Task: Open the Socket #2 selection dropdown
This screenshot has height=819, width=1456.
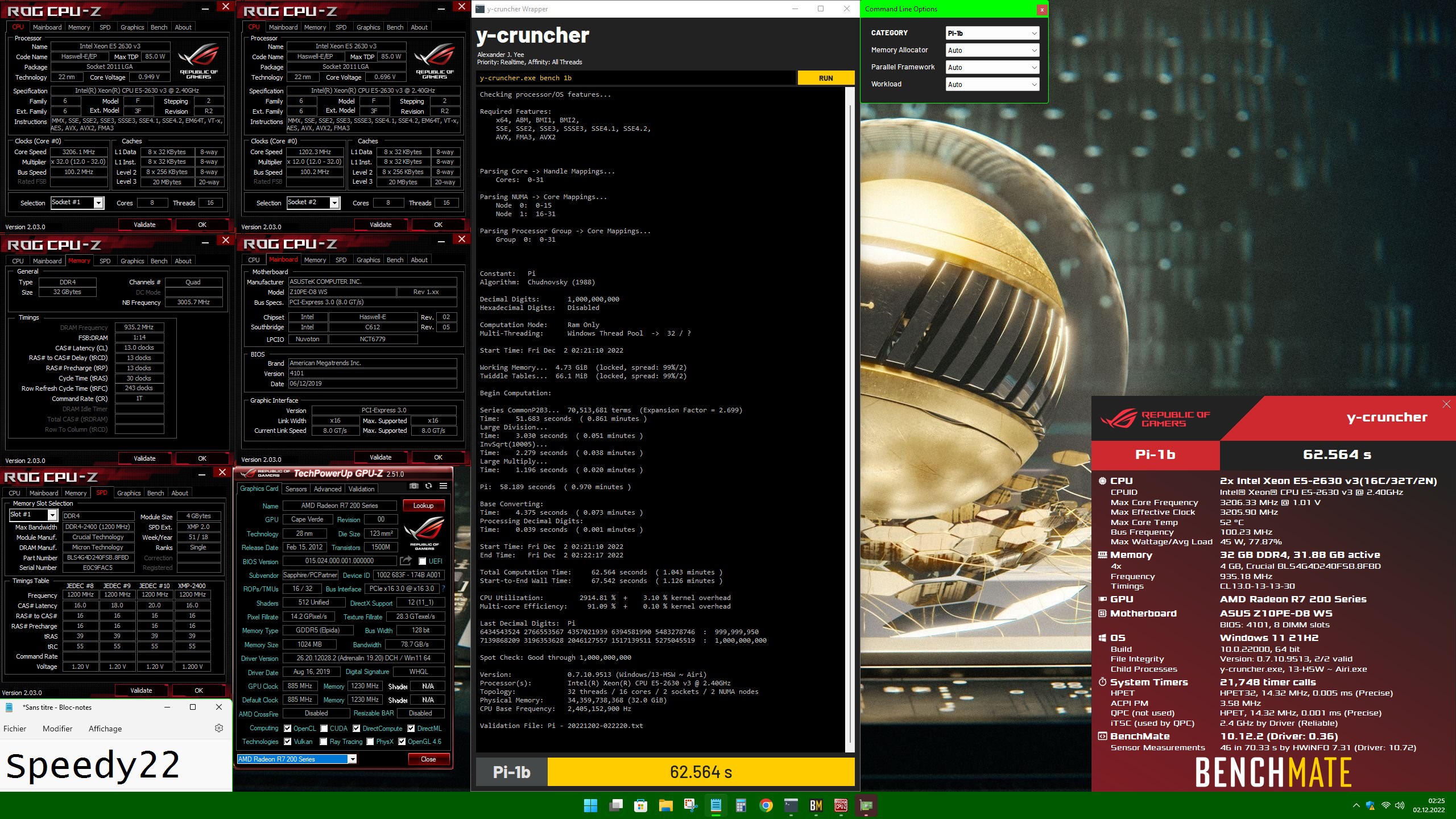Action: [x=313, y=202]
